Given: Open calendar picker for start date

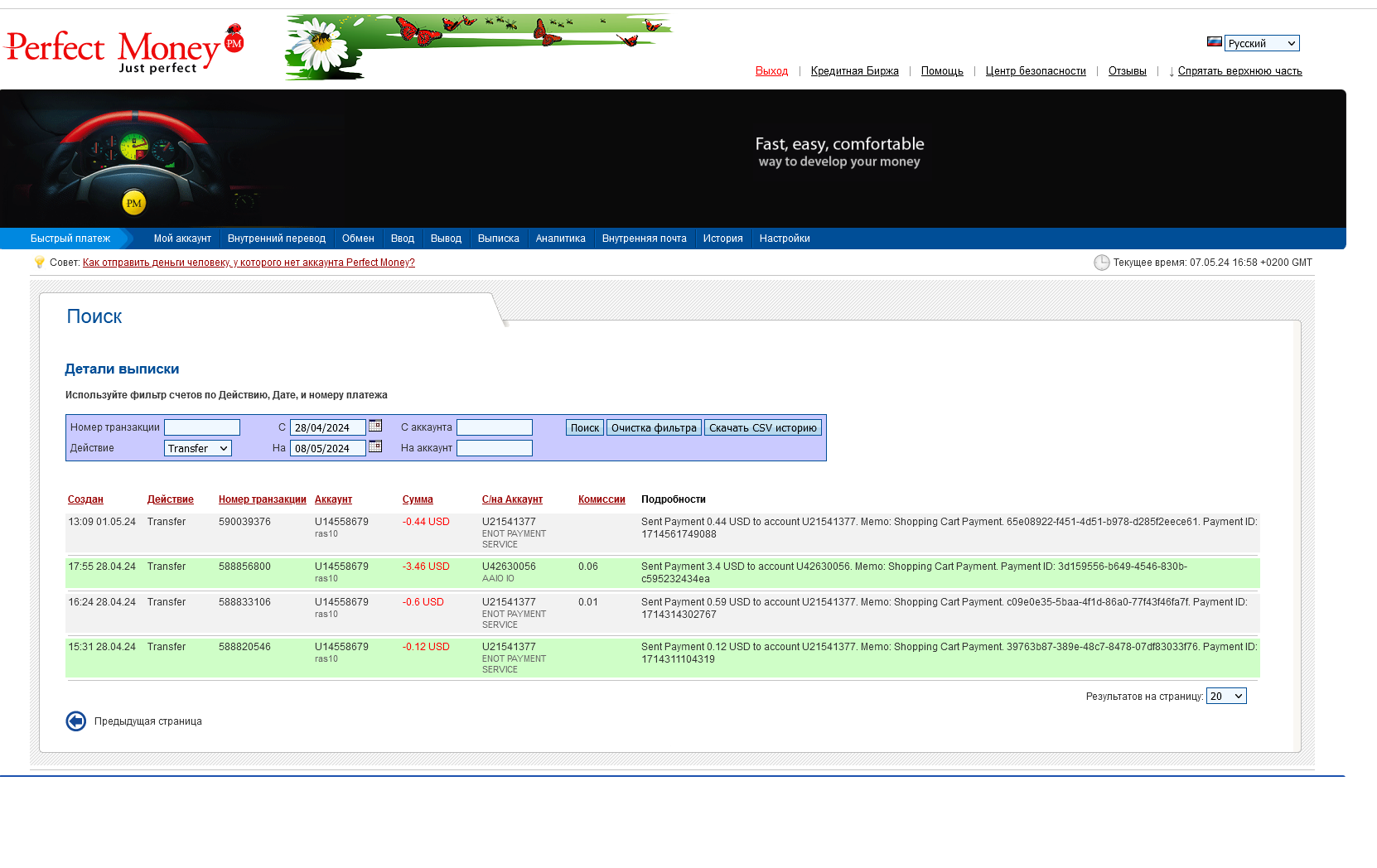Looking at the screenshot, I should pyautogui.click(x=375, y=426).
